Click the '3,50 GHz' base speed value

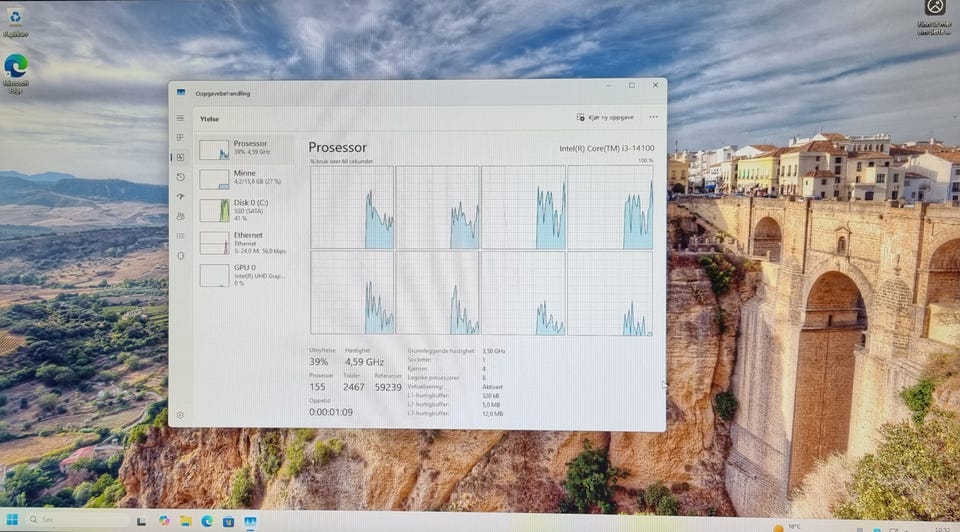[x=493, y=351]
